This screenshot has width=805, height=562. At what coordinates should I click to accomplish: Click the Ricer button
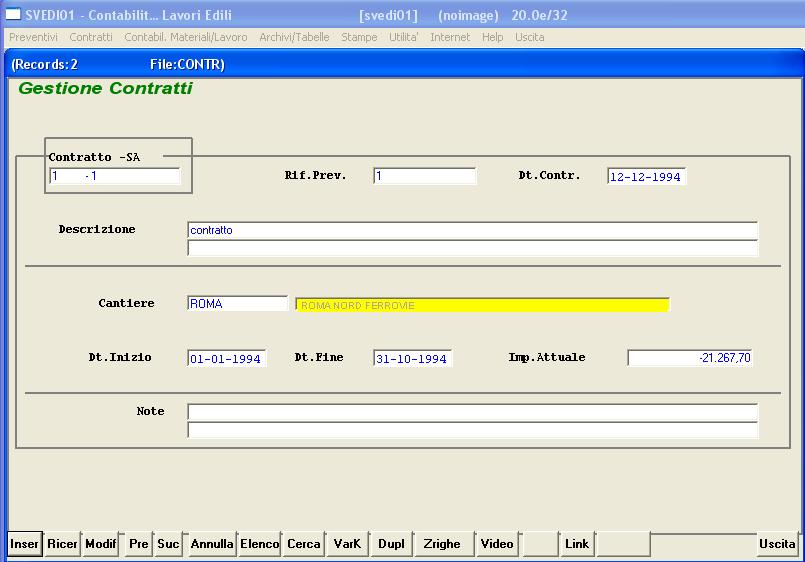click(x=62, y=544)
